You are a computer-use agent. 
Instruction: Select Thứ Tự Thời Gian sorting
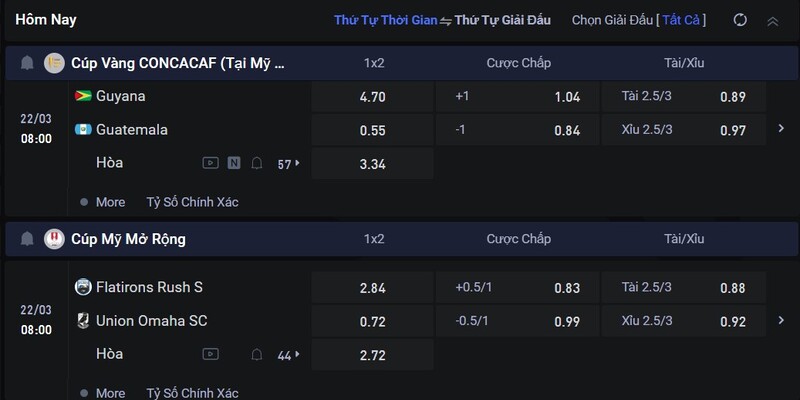[386, 20]
